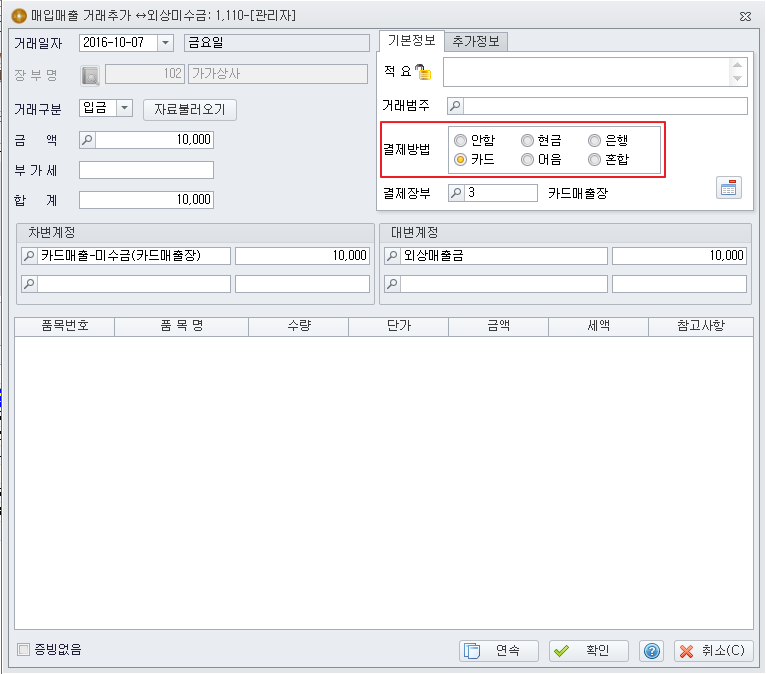
Task: Click the 수량 column header
Action: click(298, 326)
